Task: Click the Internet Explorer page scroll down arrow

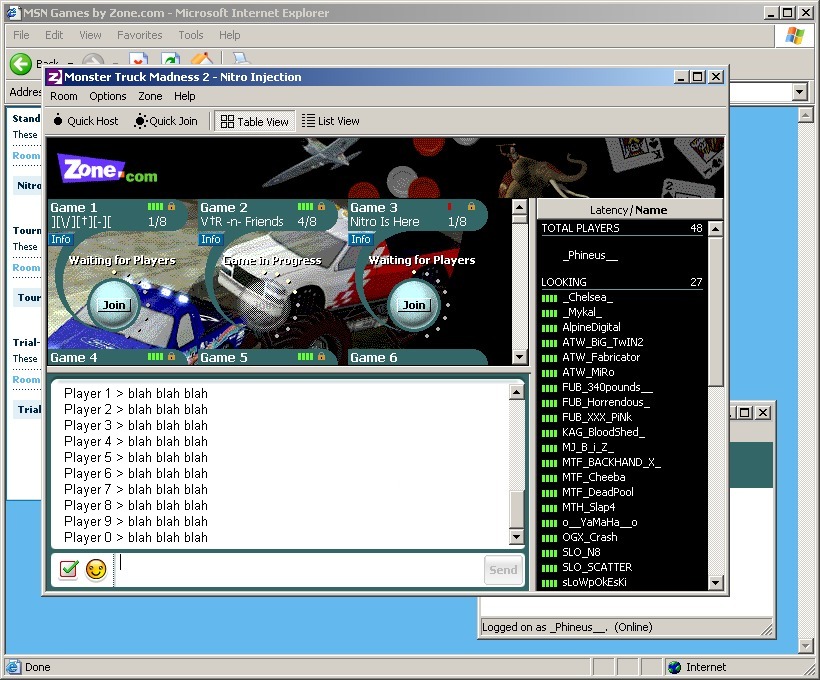Action: pos(806,647)
